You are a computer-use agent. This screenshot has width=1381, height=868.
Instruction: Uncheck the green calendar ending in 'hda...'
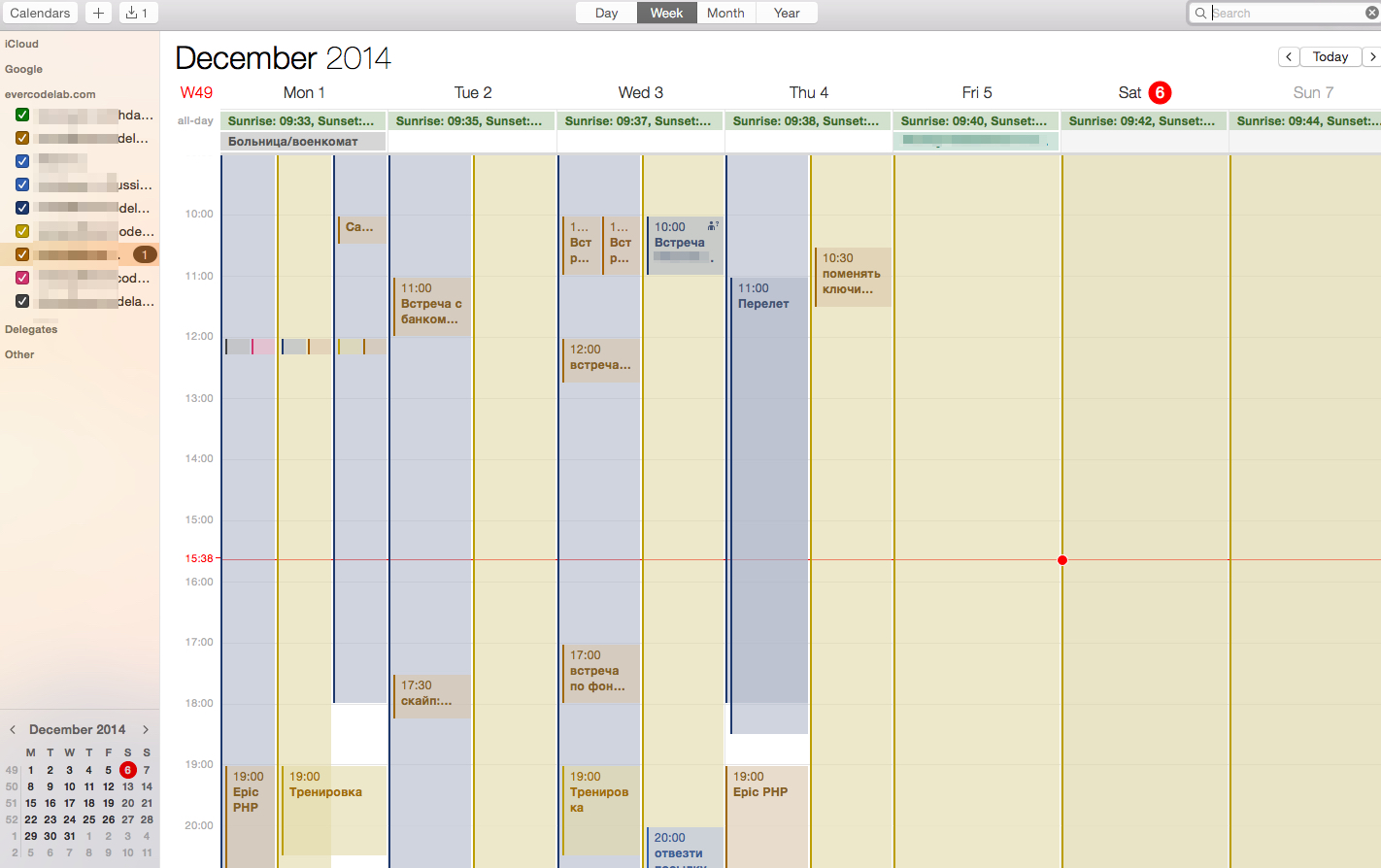point(22,115)
